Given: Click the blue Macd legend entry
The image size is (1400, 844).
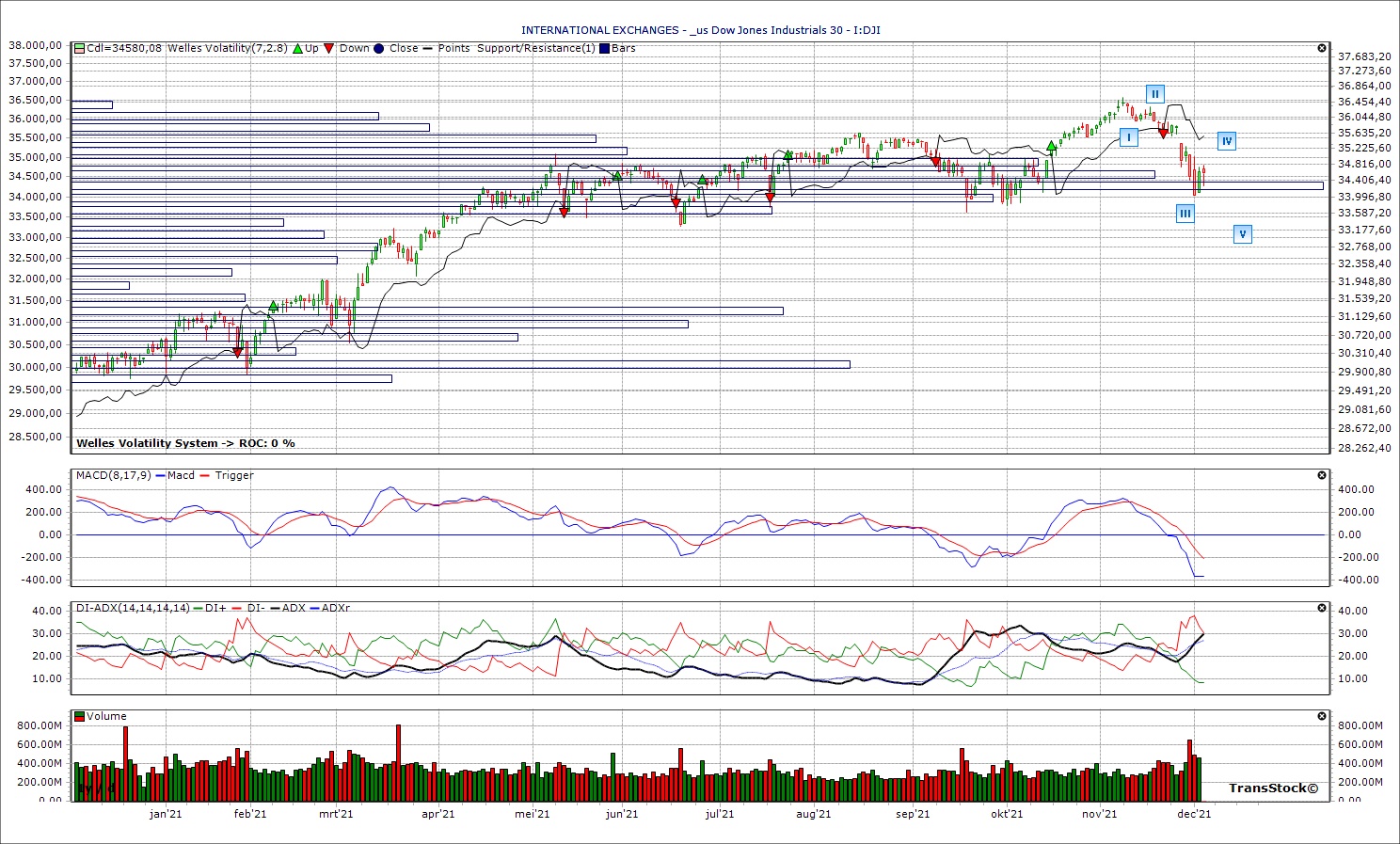Looking at the screenshot, I should pos(175,475).
